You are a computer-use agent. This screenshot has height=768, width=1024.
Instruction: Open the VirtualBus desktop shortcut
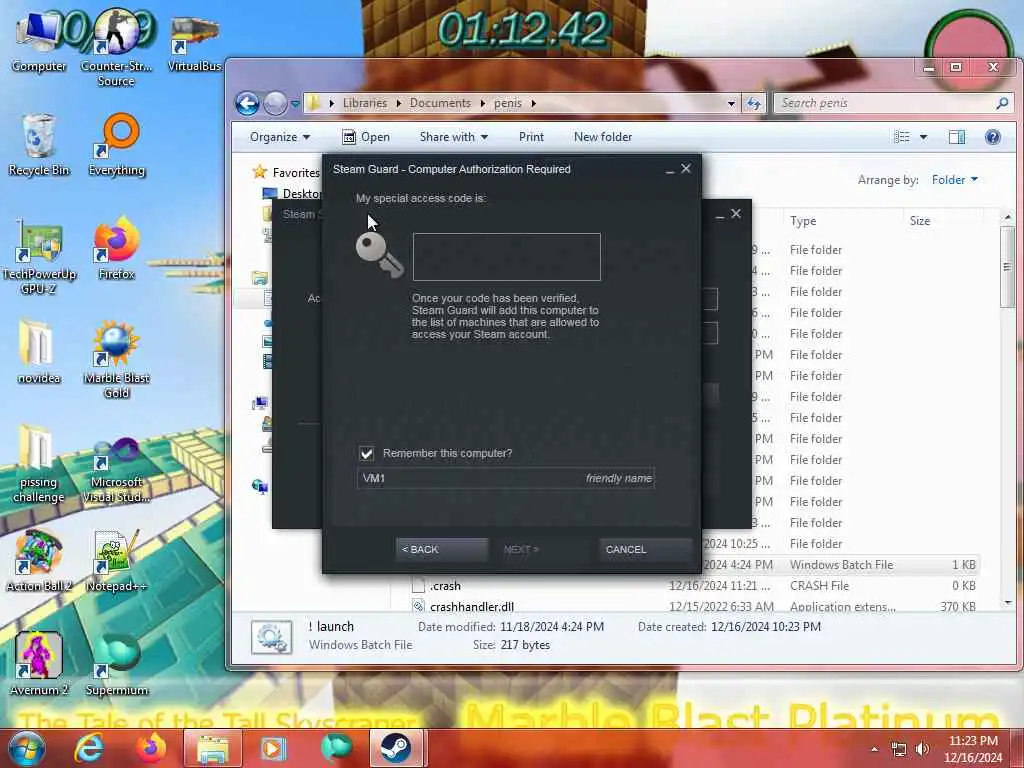194,42
